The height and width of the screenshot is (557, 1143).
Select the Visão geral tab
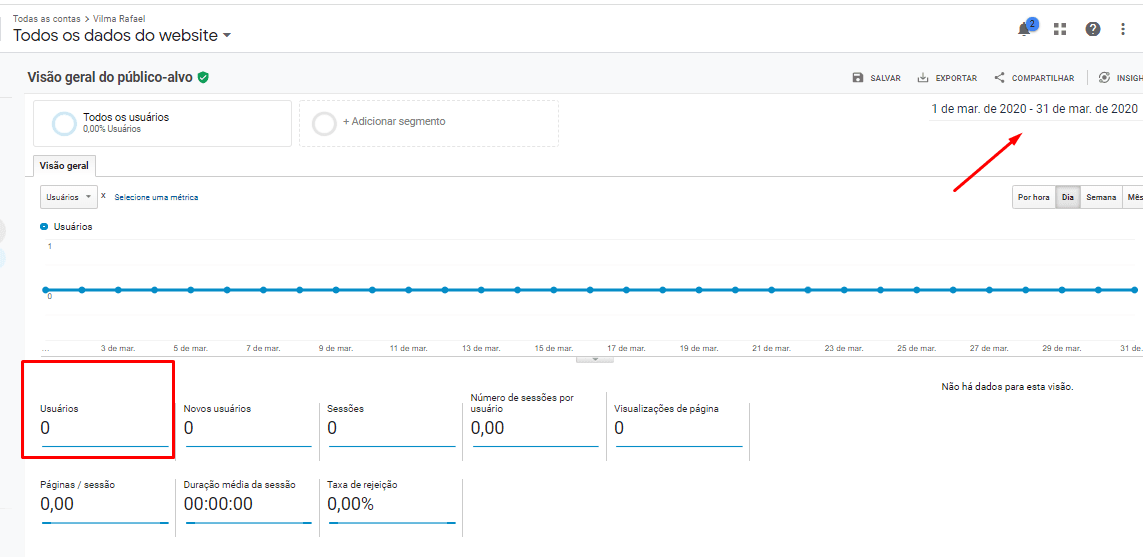coord(64,166)
